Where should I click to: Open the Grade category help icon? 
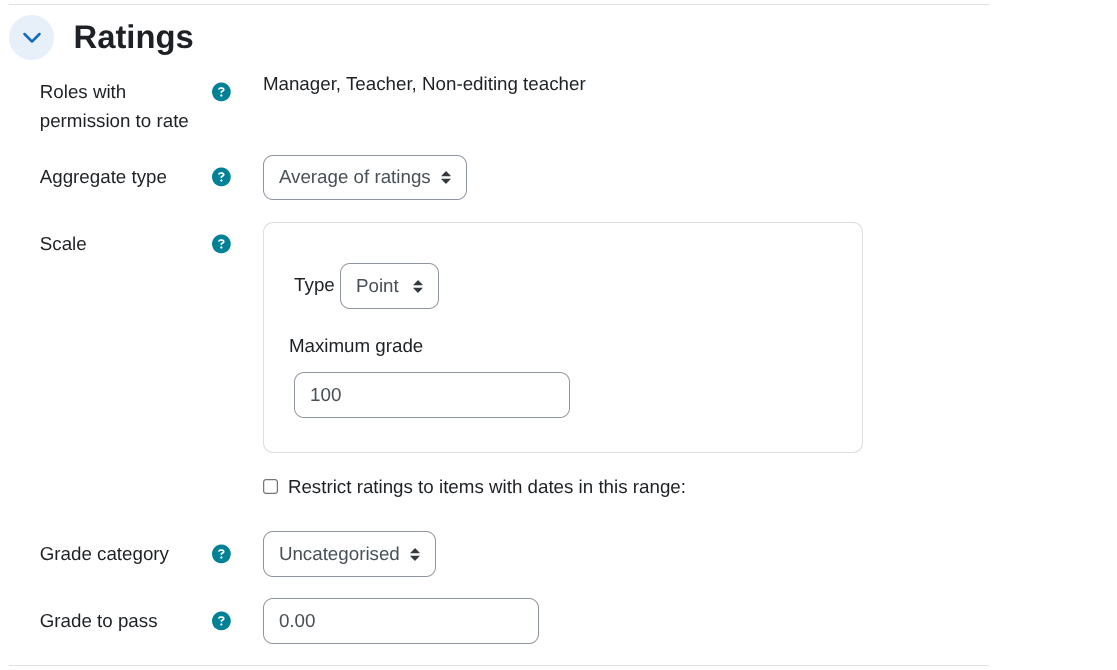pos(221,554)
